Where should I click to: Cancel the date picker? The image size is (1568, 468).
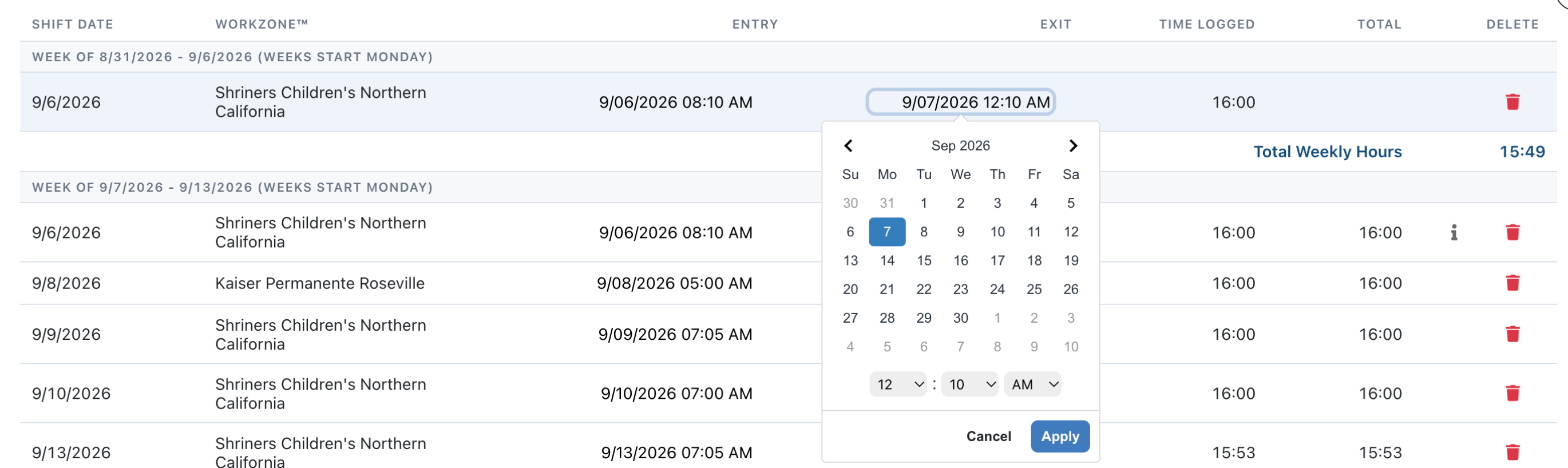point(989,436)
